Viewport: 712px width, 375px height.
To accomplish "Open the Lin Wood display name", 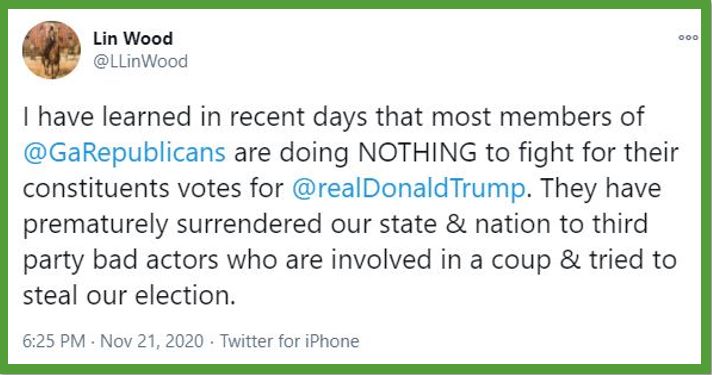I will pos(133,39).
